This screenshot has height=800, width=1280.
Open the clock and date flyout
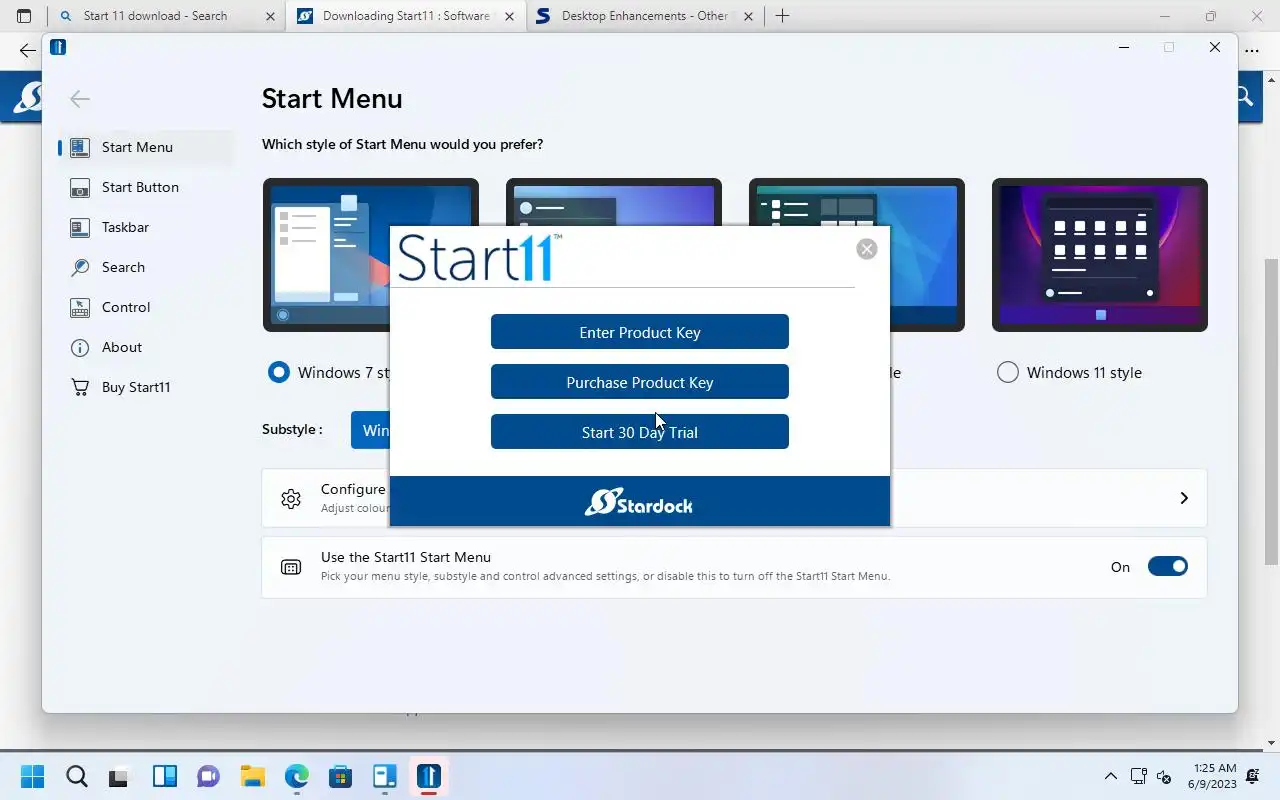1212,776
